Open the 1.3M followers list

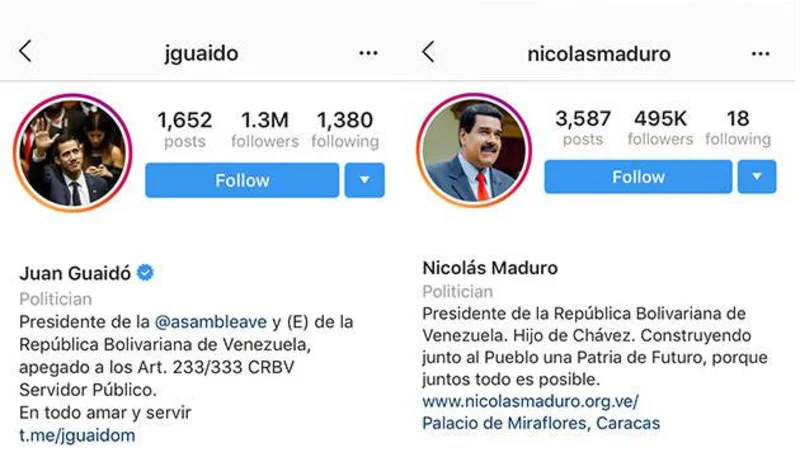[265, 130]
